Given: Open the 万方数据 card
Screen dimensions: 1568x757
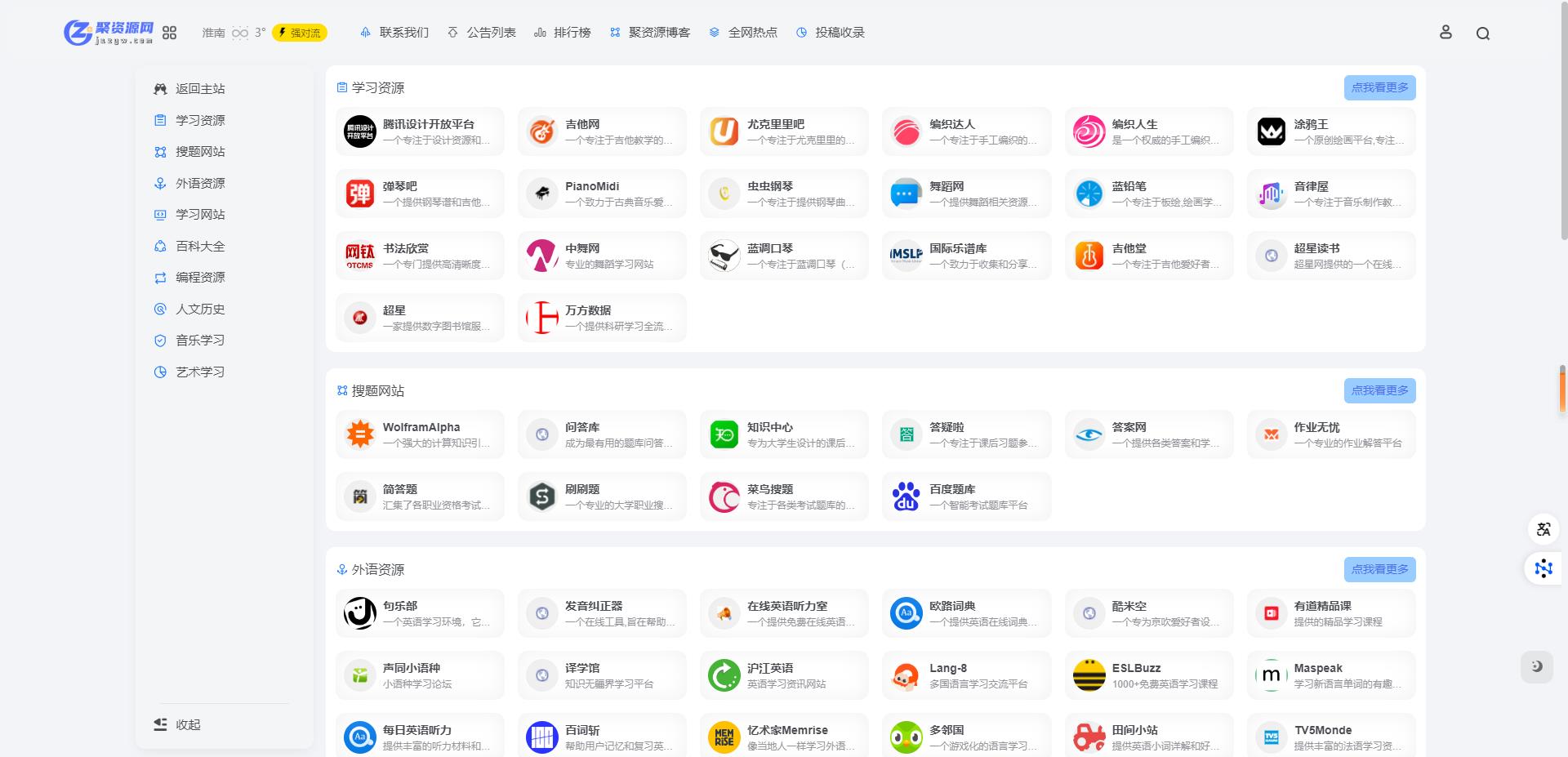Looking at the screenshot, I should pos(602,318).
